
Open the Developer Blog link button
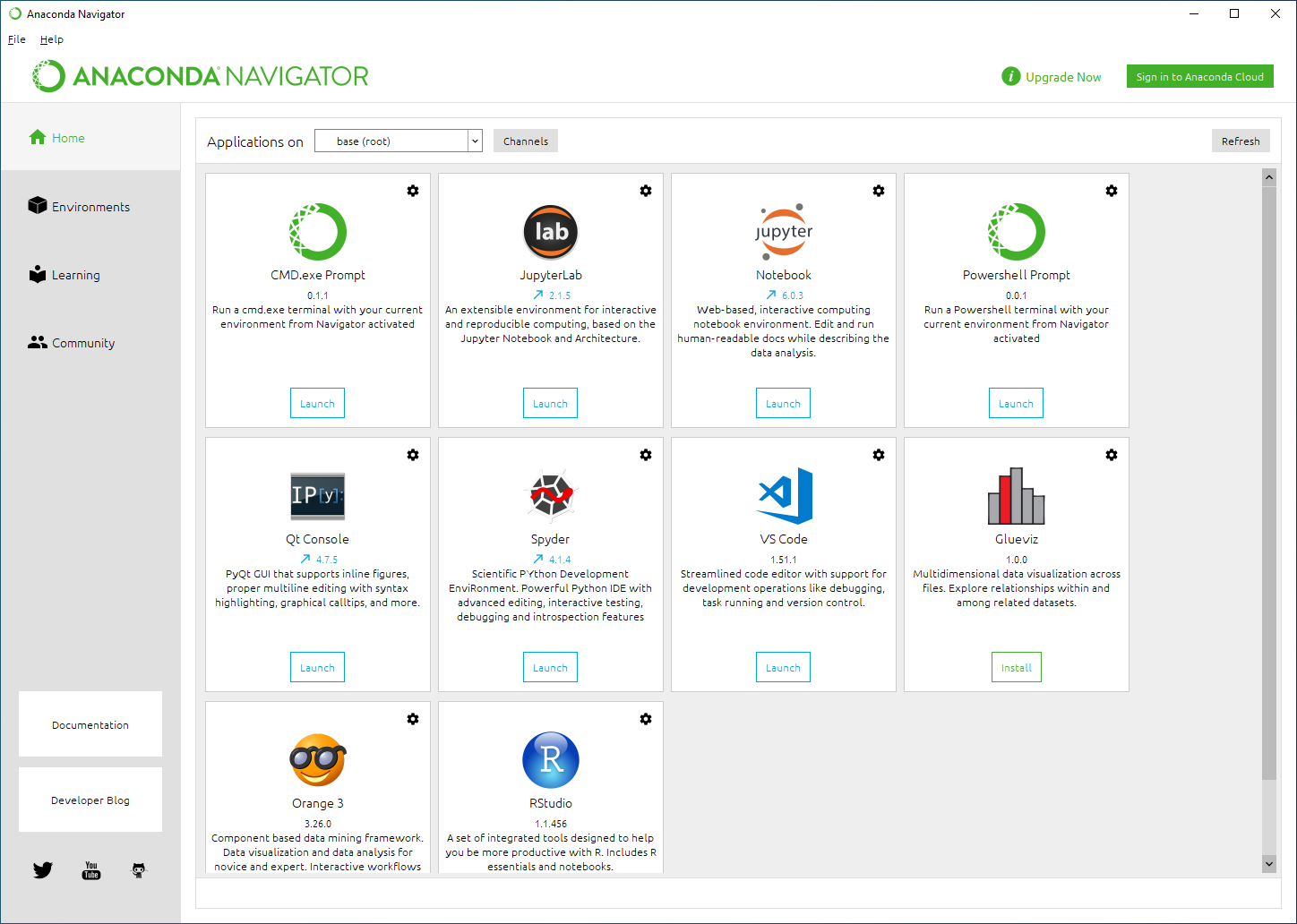point(90,800)
